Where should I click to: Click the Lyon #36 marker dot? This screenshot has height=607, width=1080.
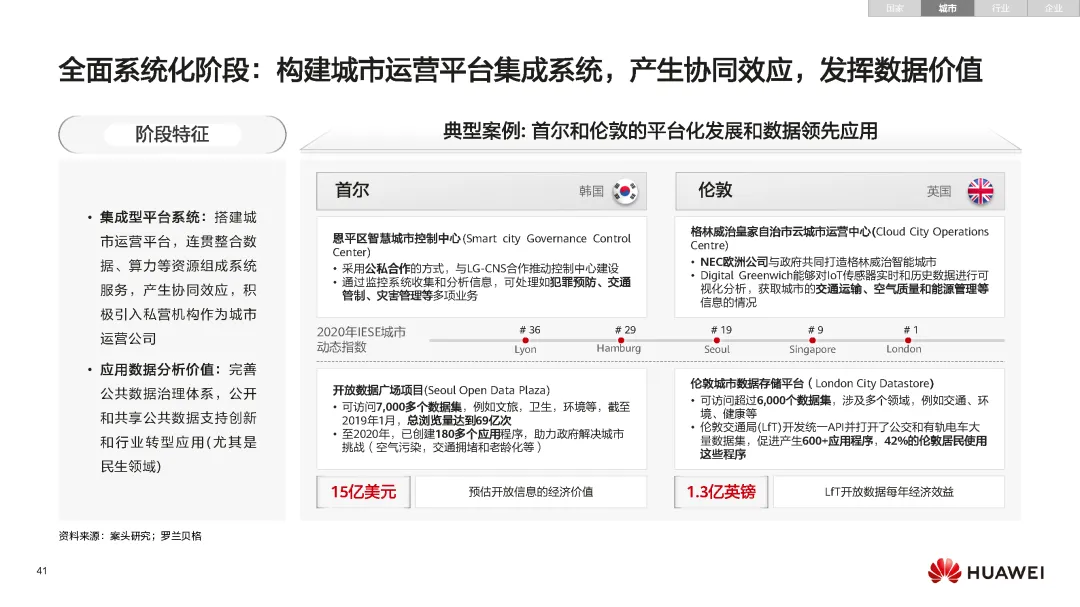(x=526, y=340)
